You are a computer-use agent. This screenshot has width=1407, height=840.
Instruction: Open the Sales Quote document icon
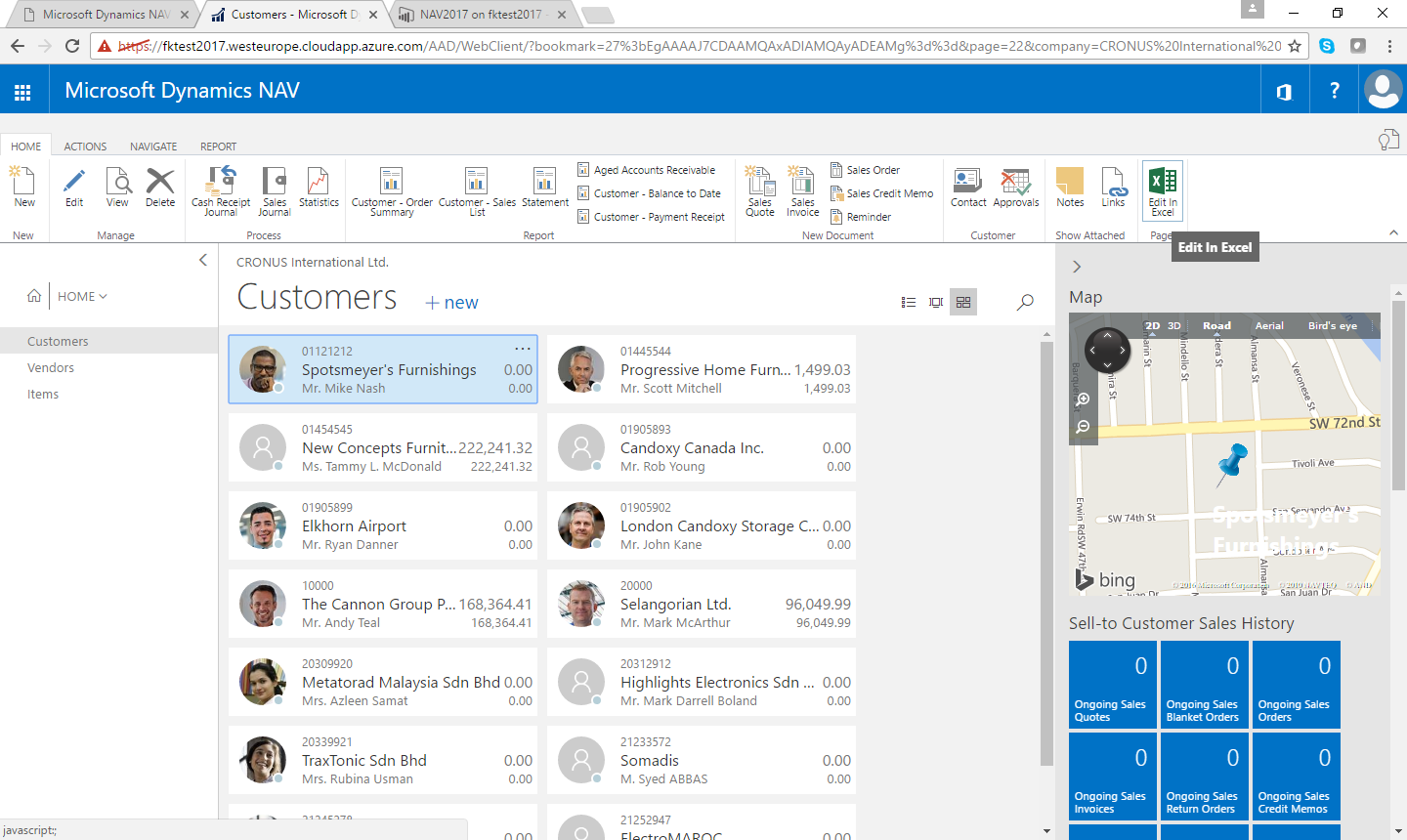(x=759, y=189)
